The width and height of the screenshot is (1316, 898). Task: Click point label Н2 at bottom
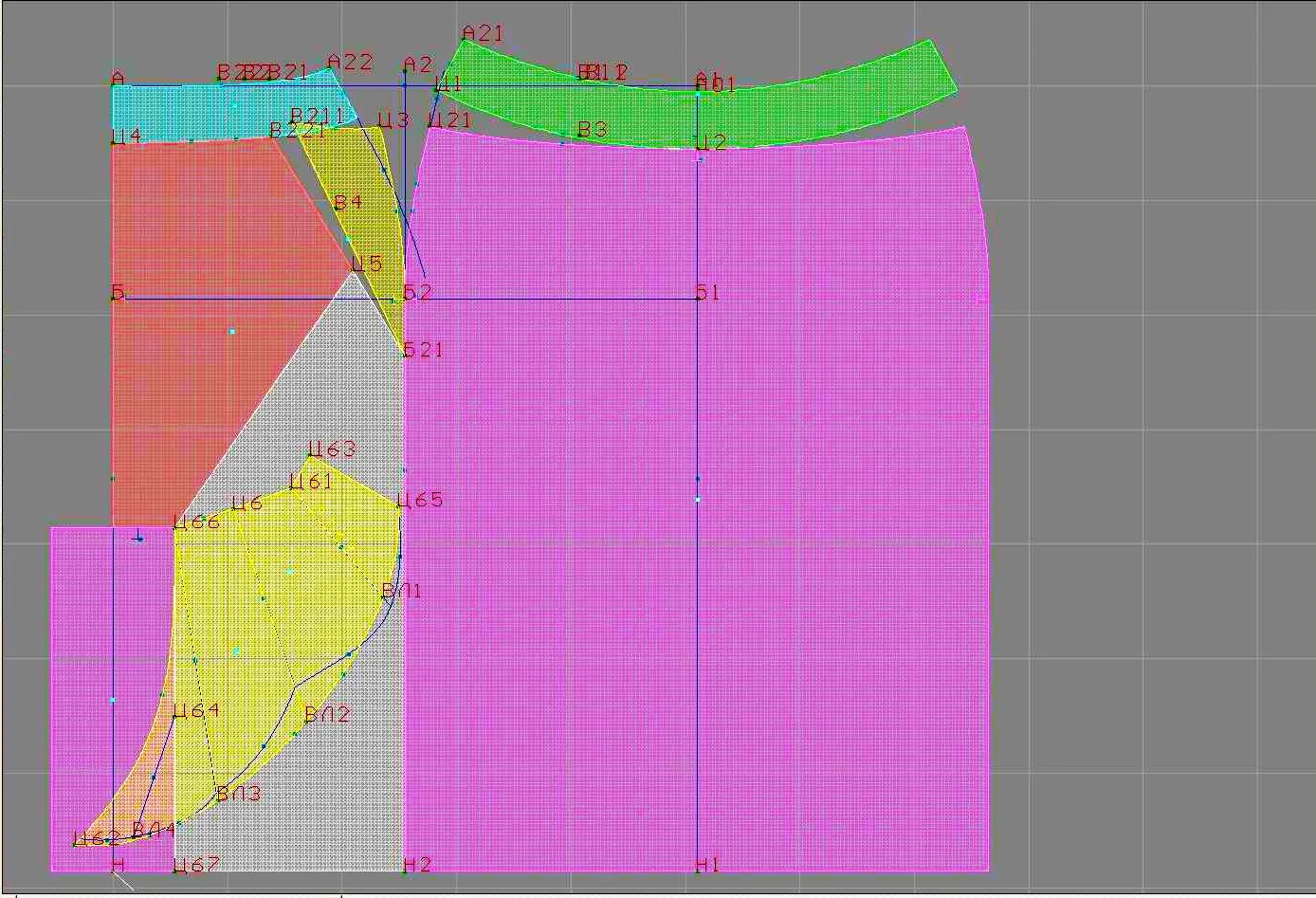coord(417,865)
